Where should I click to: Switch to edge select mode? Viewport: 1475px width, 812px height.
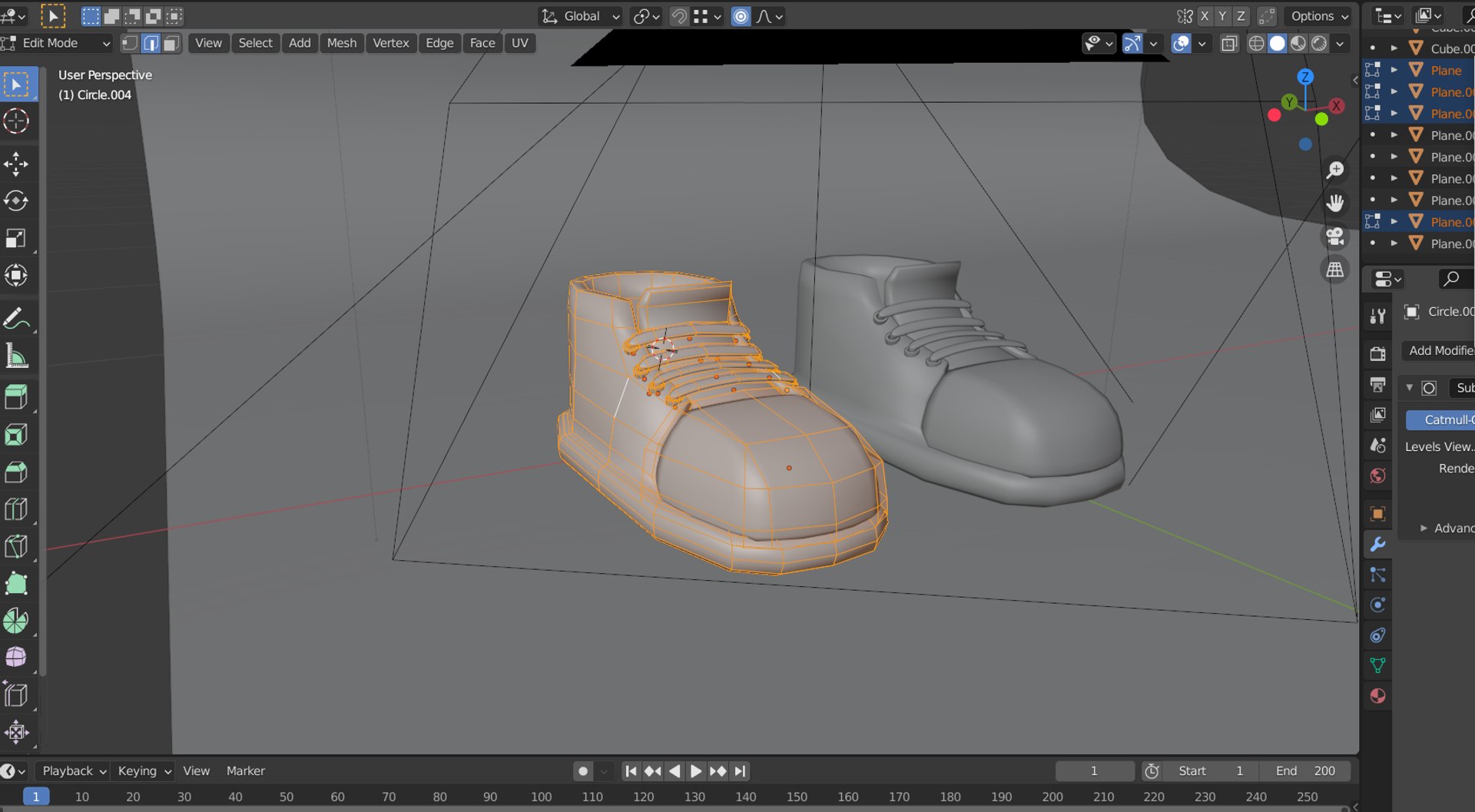[x=151, y=43]
